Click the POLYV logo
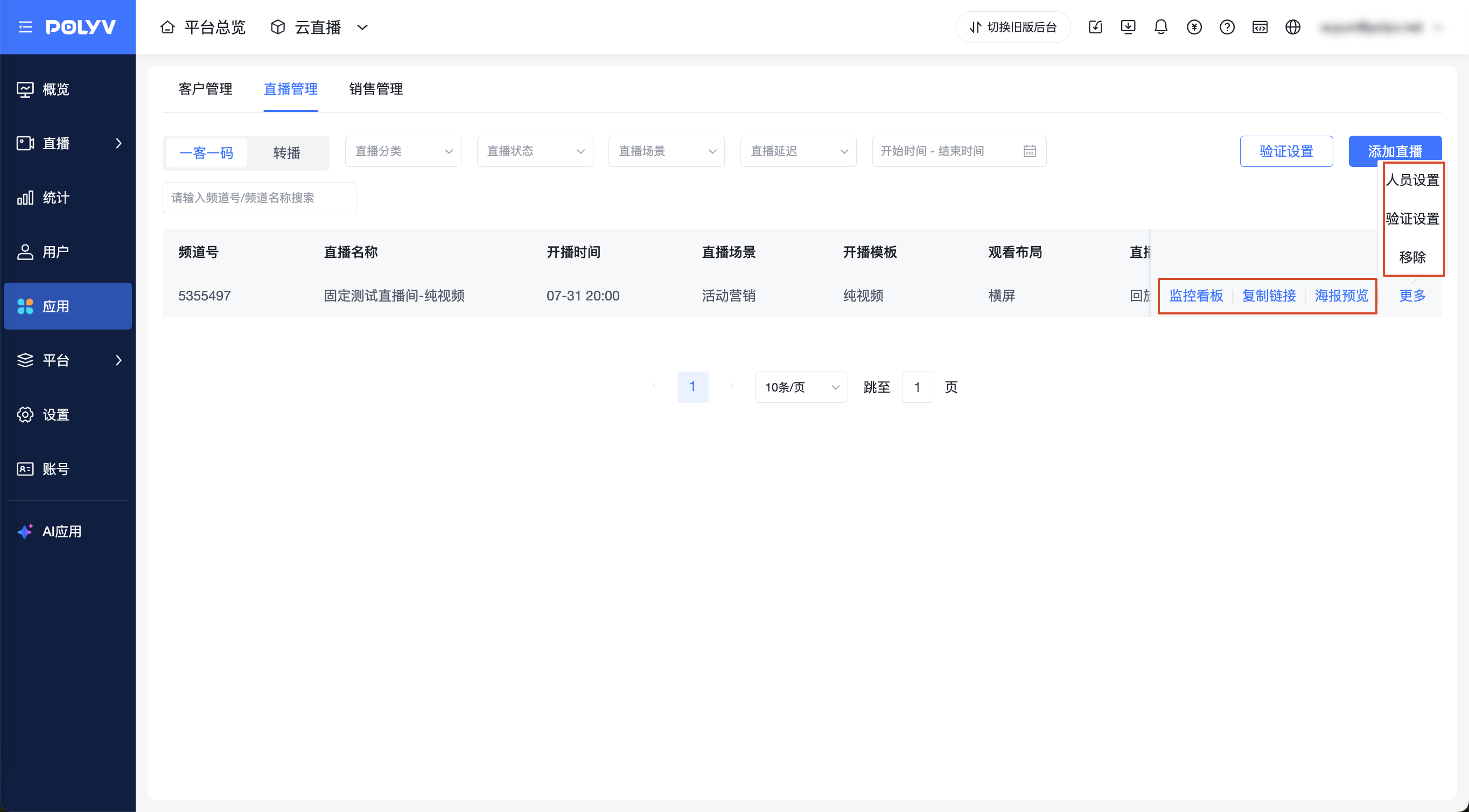 click(x=81, y=27)
